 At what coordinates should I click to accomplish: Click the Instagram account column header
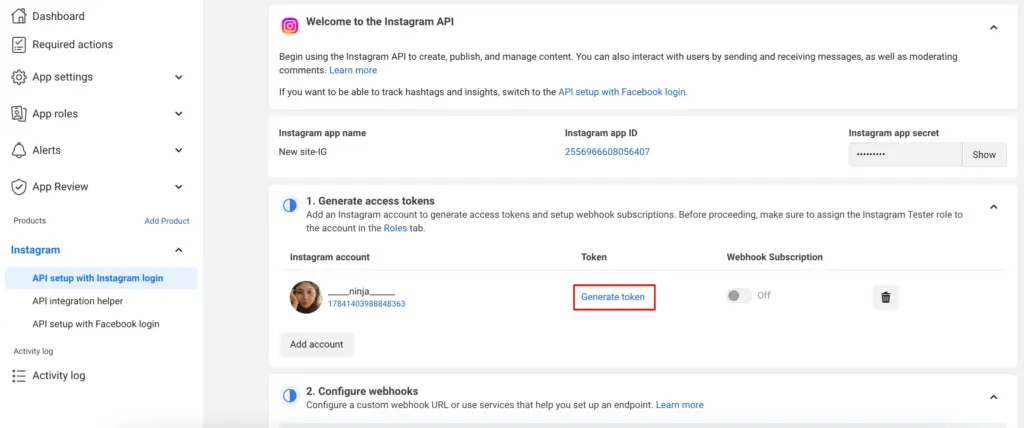(x=330, y=257)
